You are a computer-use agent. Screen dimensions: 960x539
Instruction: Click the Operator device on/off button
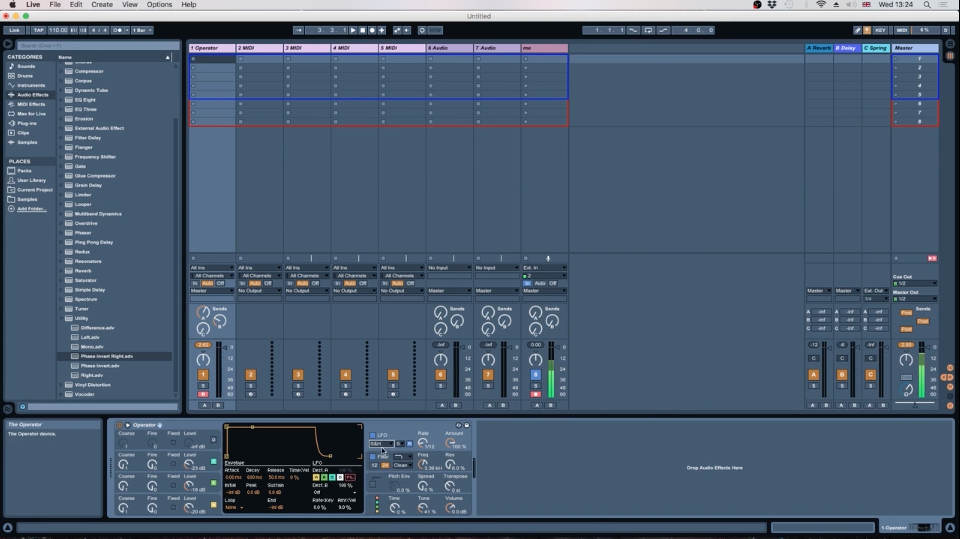(x=119, y=425)
